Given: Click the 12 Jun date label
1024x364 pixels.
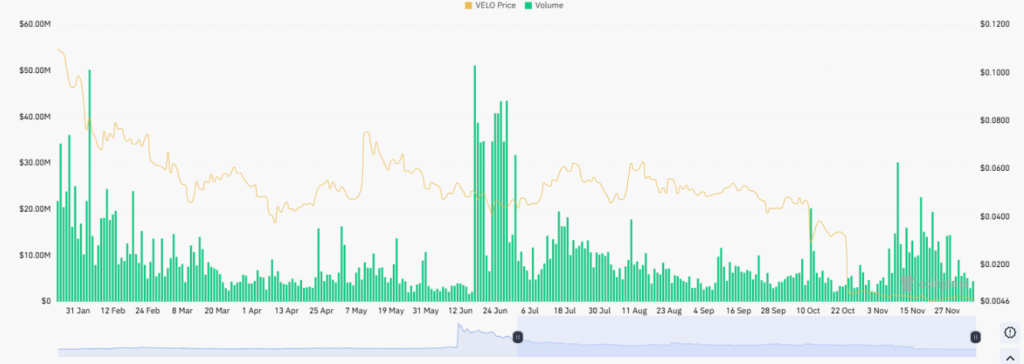Looking at the screenshot, I should (x=460, y=311).
